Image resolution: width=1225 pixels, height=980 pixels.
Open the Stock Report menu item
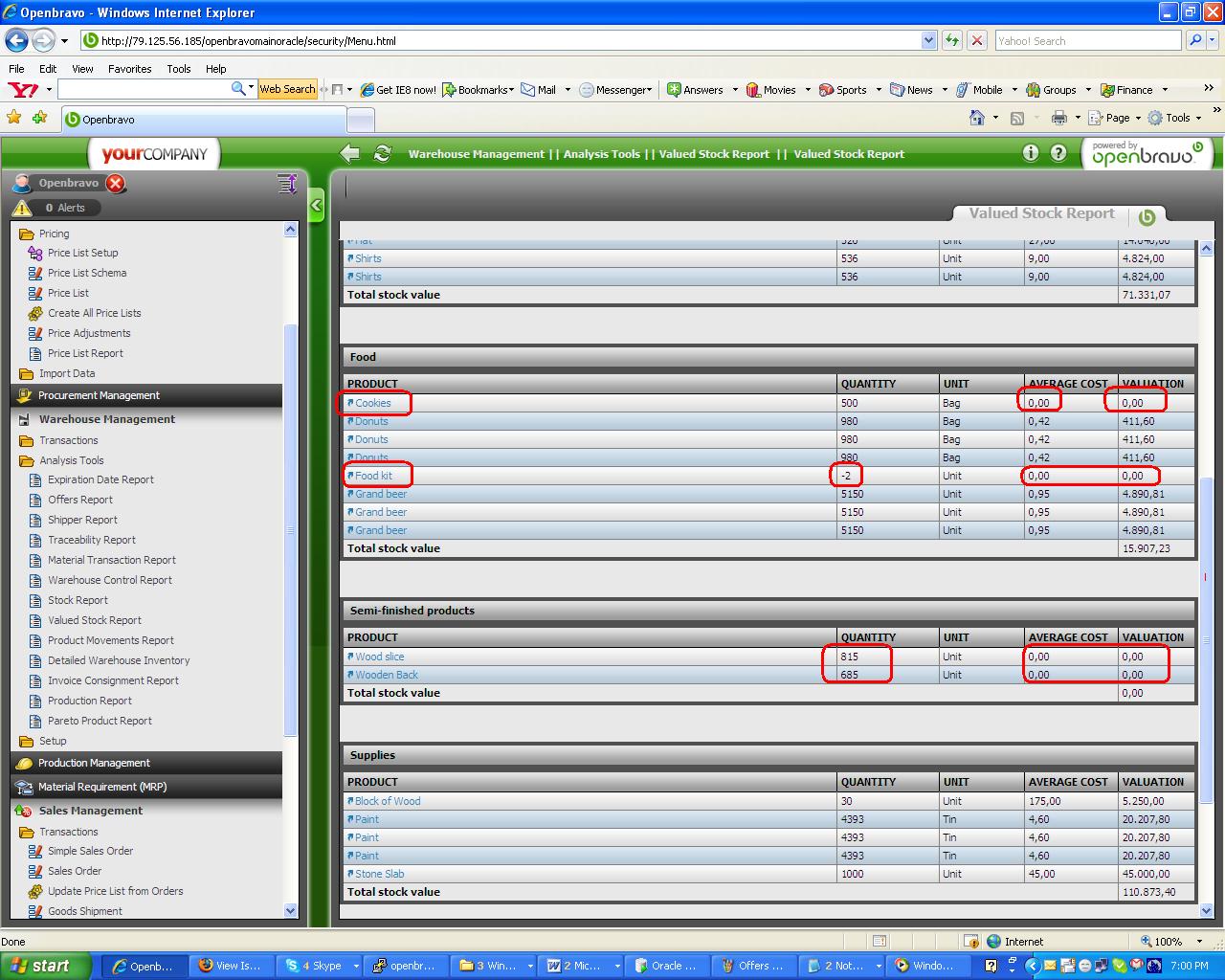pyautogui.click(x=78, y=600)
